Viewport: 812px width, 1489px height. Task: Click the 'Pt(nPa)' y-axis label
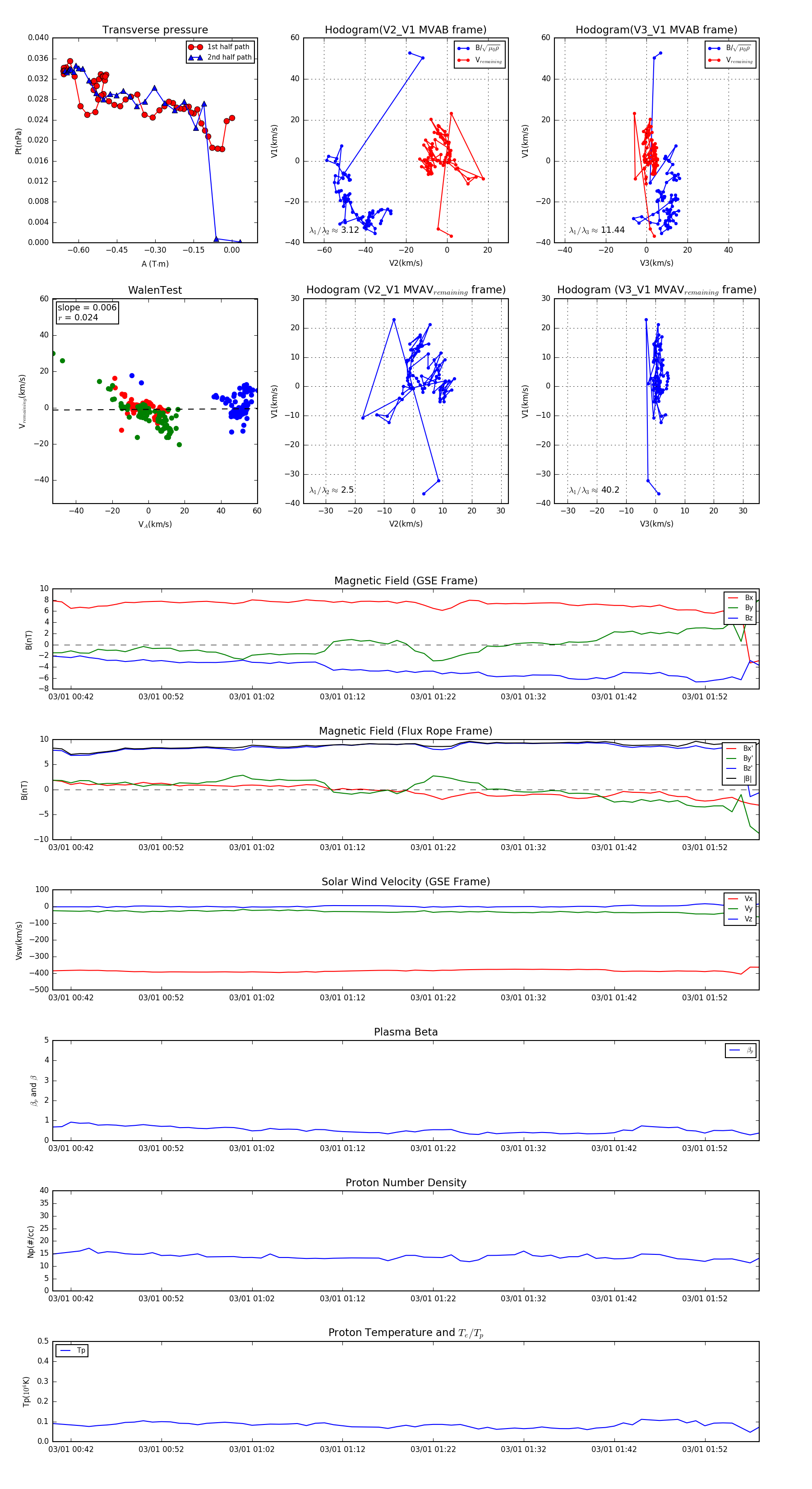(x=18, y=141)
